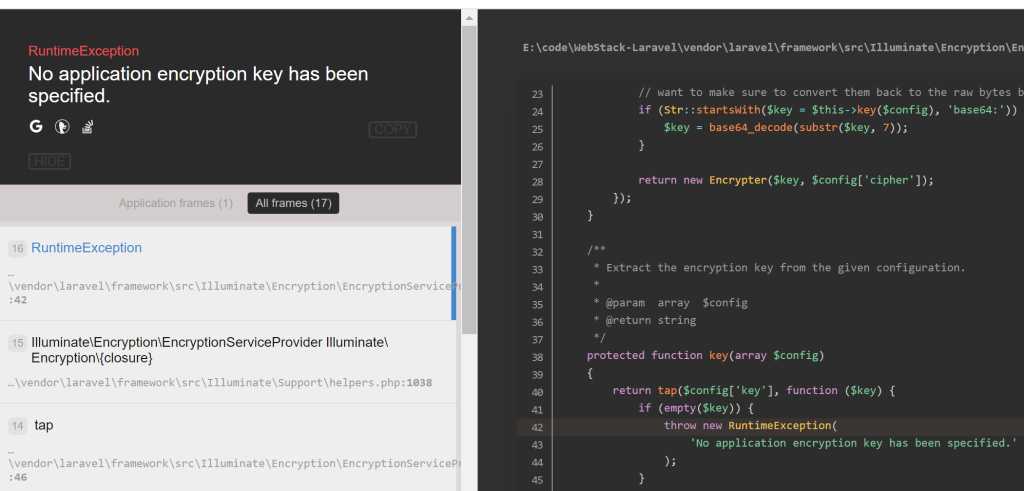Click code line '$key = base64_decode(substr($key, 7));'
The width and height of the screenshot is (1024, 491).
click(786, 128)
